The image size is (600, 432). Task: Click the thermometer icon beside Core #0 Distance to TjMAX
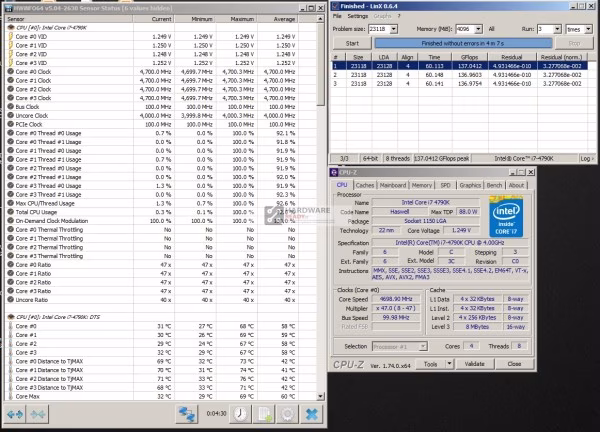tap(11, 361)
